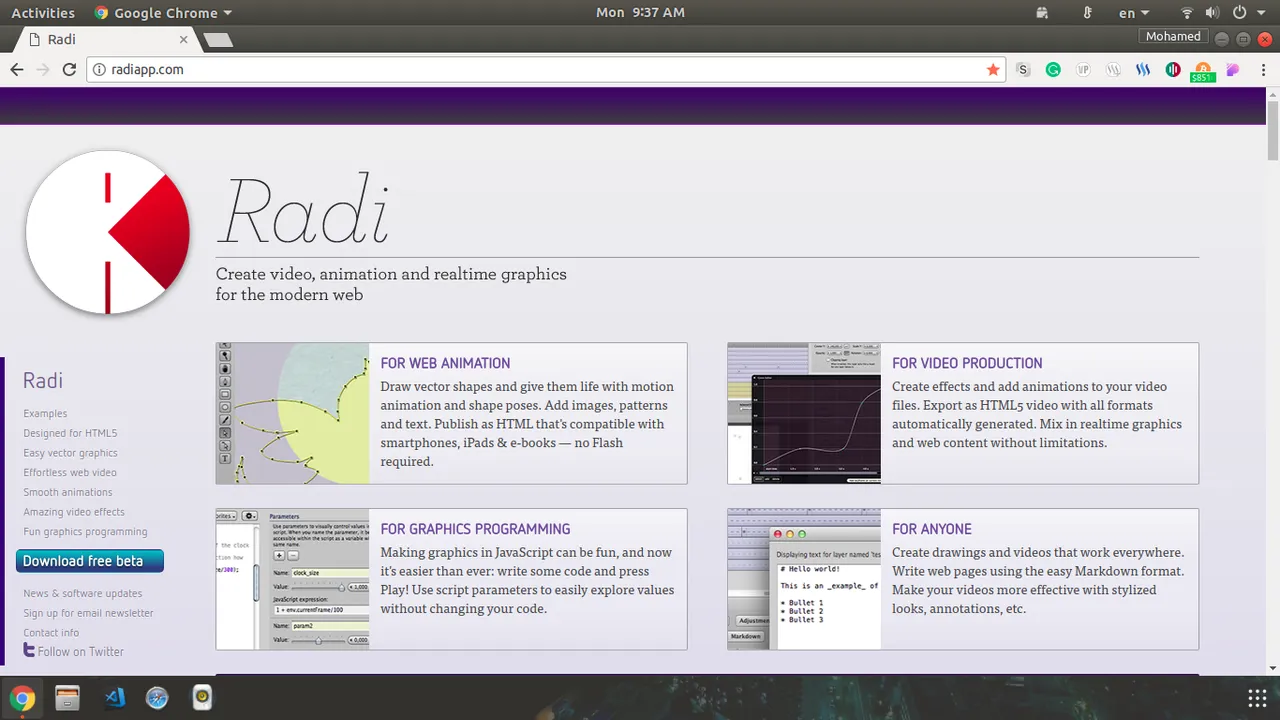Click the For Anyone thumbnail
Viewport: 1280px width, 720px height.
click(x=804, y=579)
